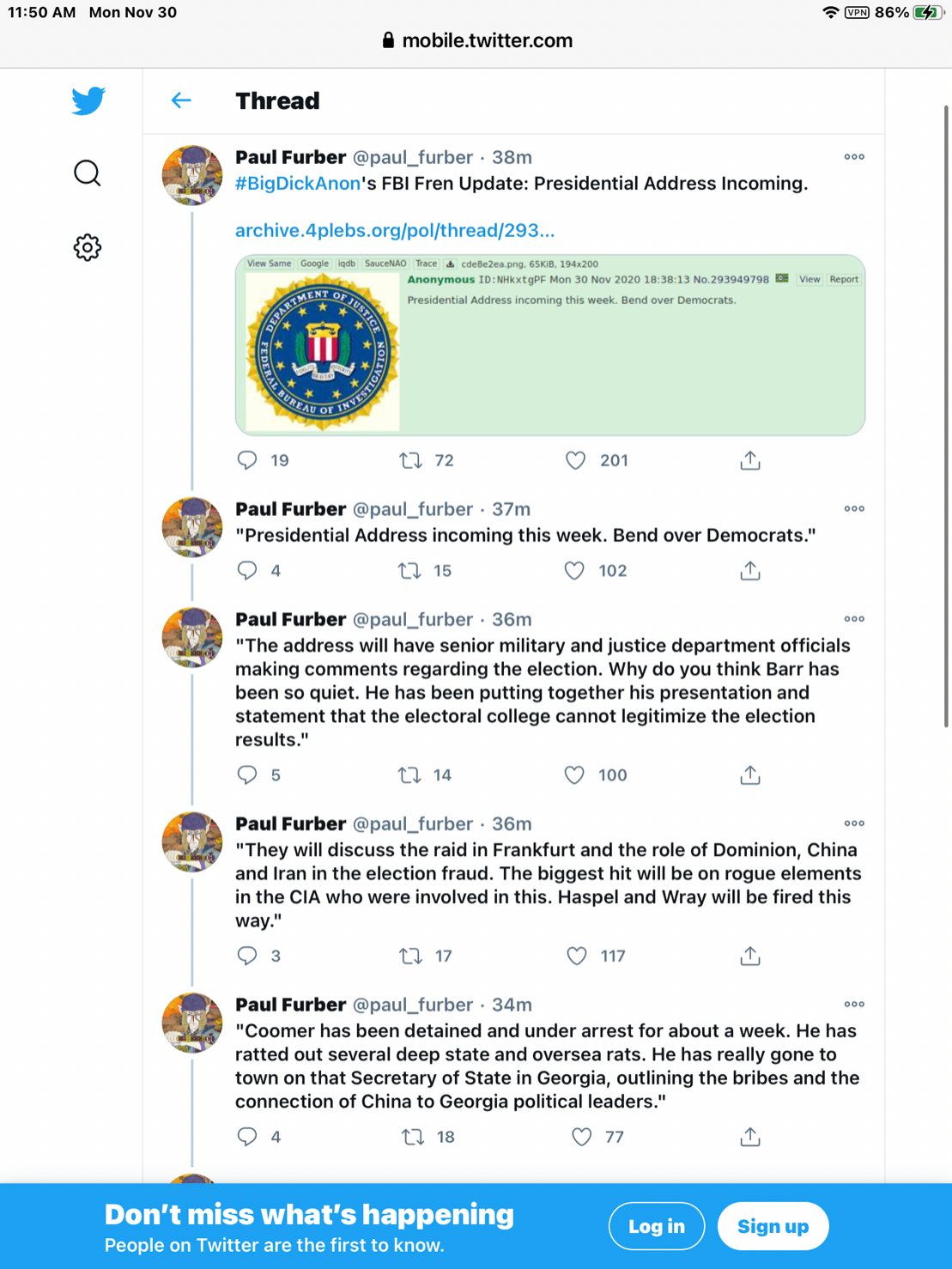Open more options on the Coomer tweet
The width and height of the screenshot is (952, 1269).
click(854, 1005)
